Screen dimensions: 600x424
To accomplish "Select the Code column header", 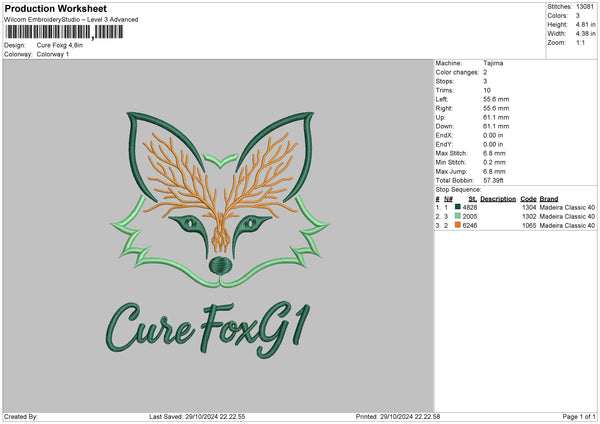I will [x=528, y=197].
